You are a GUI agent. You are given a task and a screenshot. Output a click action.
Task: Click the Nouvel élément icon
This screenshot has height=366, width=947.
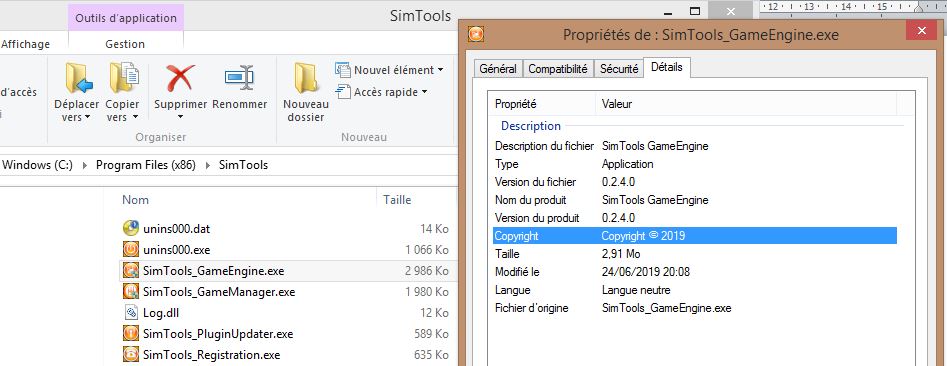(x=342, y=69)
